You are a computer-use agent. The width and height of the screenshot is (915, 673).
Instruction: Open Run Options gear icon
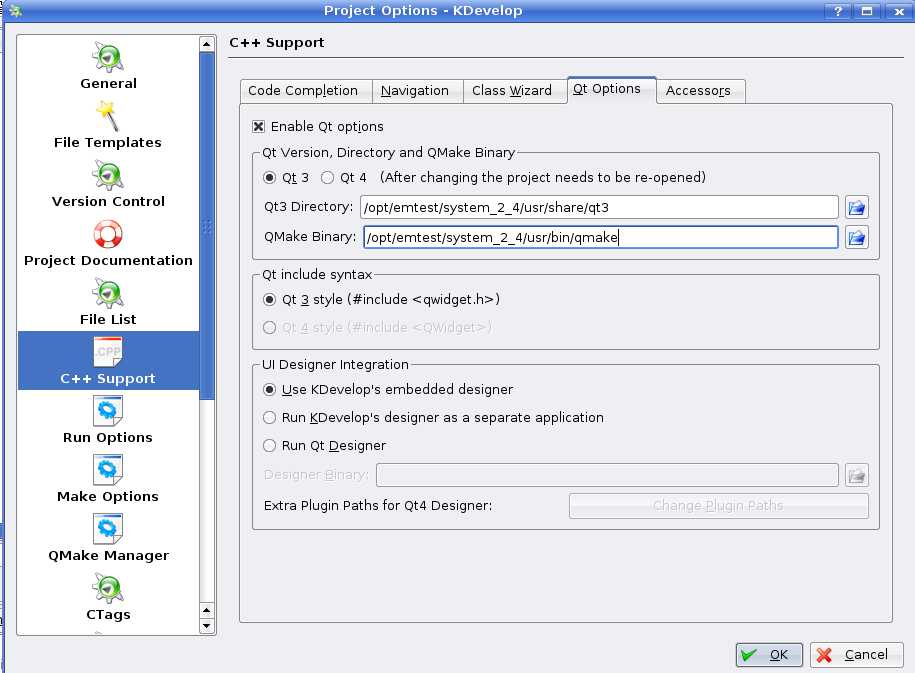tap(108, 411)
